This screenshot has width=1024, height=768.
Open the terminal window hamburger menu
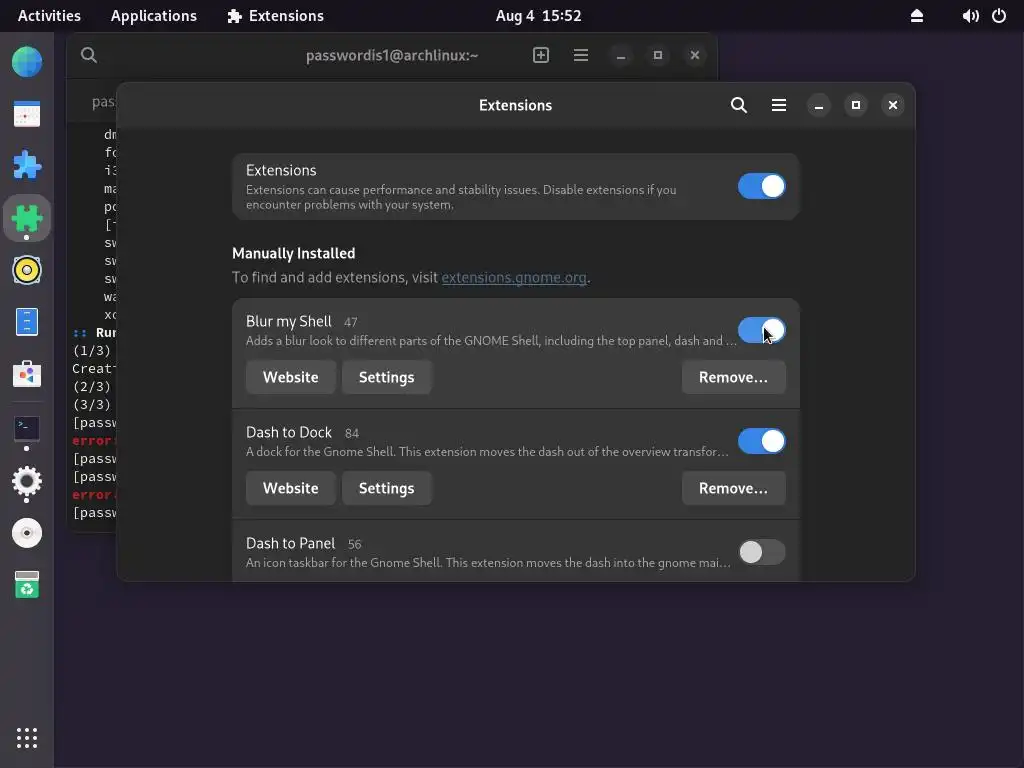pyautogui.click(x=581, y=56)
